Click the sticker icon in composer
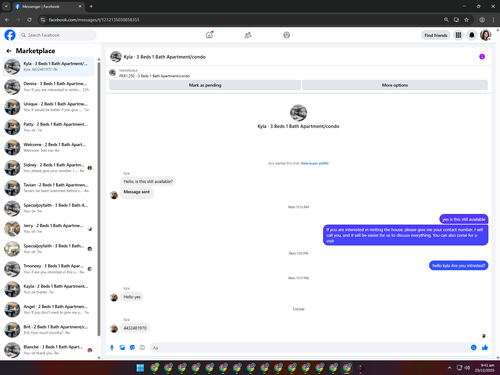The height and width of the screenshot is (375, 500). tap(132, 348)
